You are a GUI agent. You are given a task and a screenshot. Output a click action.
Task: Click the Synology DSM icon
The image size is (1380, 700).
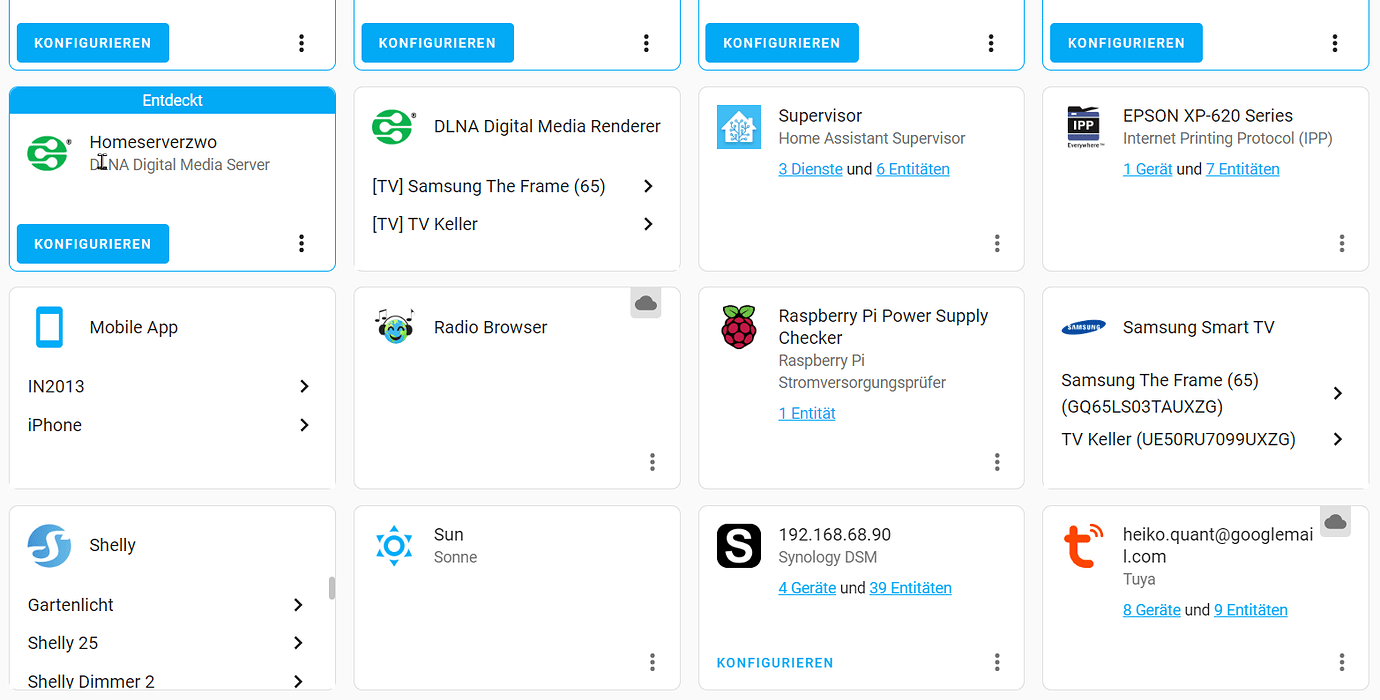click(738, 545)
